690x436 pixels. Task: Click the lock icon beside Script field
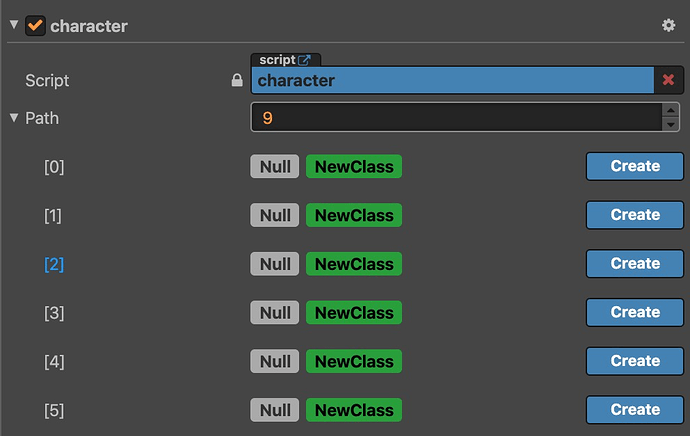(237, 80)
